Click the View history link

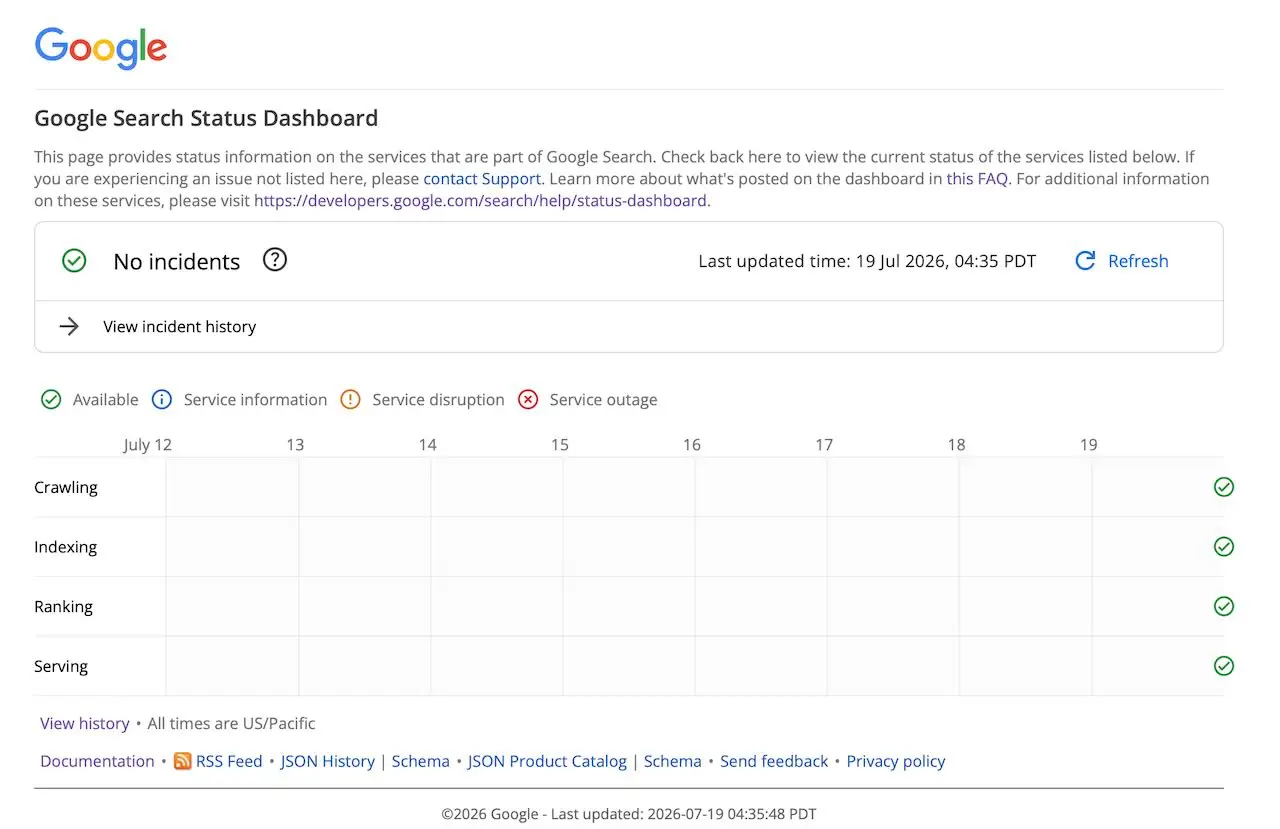coord(85,723)
